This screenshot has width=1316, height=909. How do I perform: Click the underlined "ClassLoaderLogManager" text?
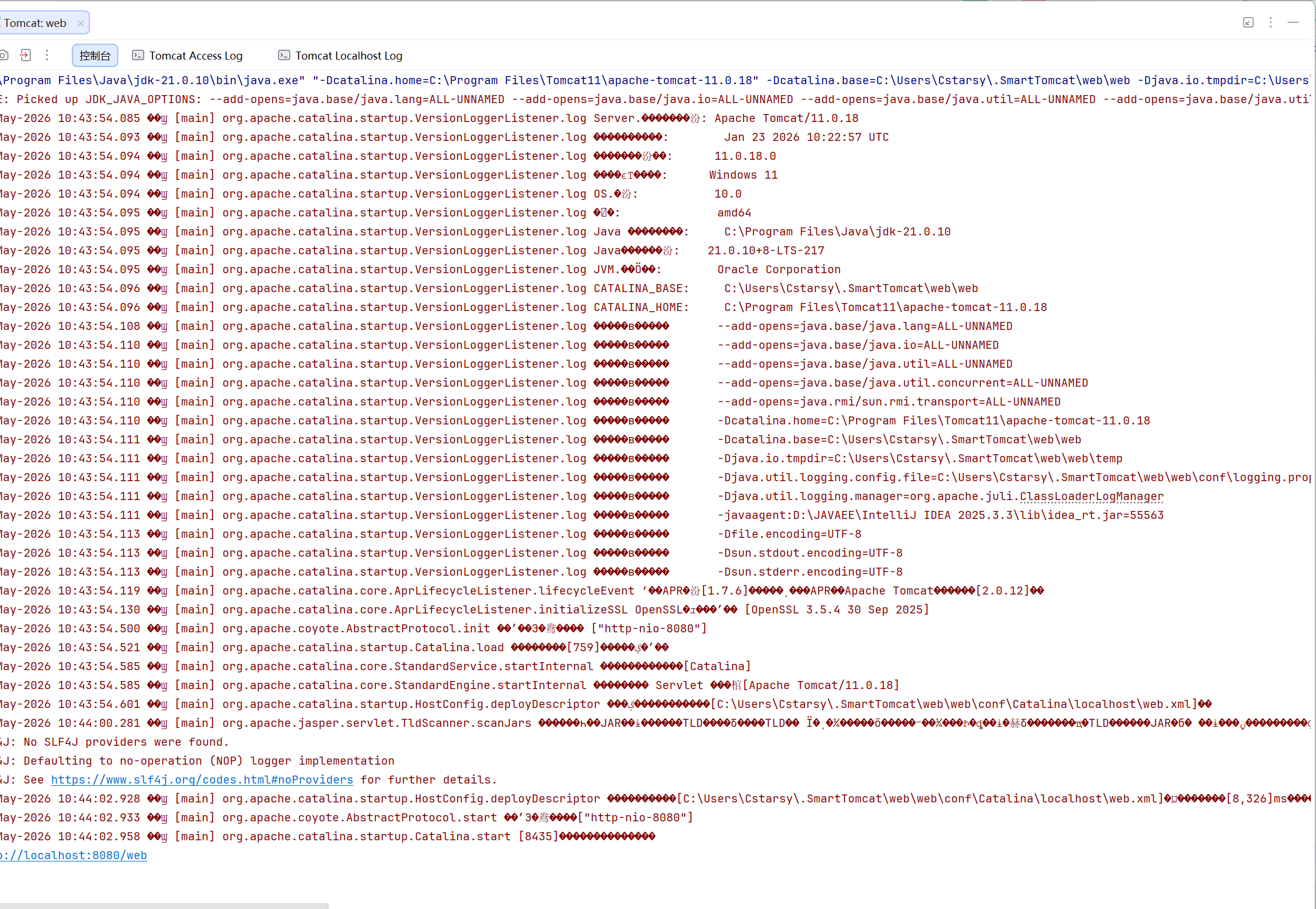click(x=1092, y=496)
